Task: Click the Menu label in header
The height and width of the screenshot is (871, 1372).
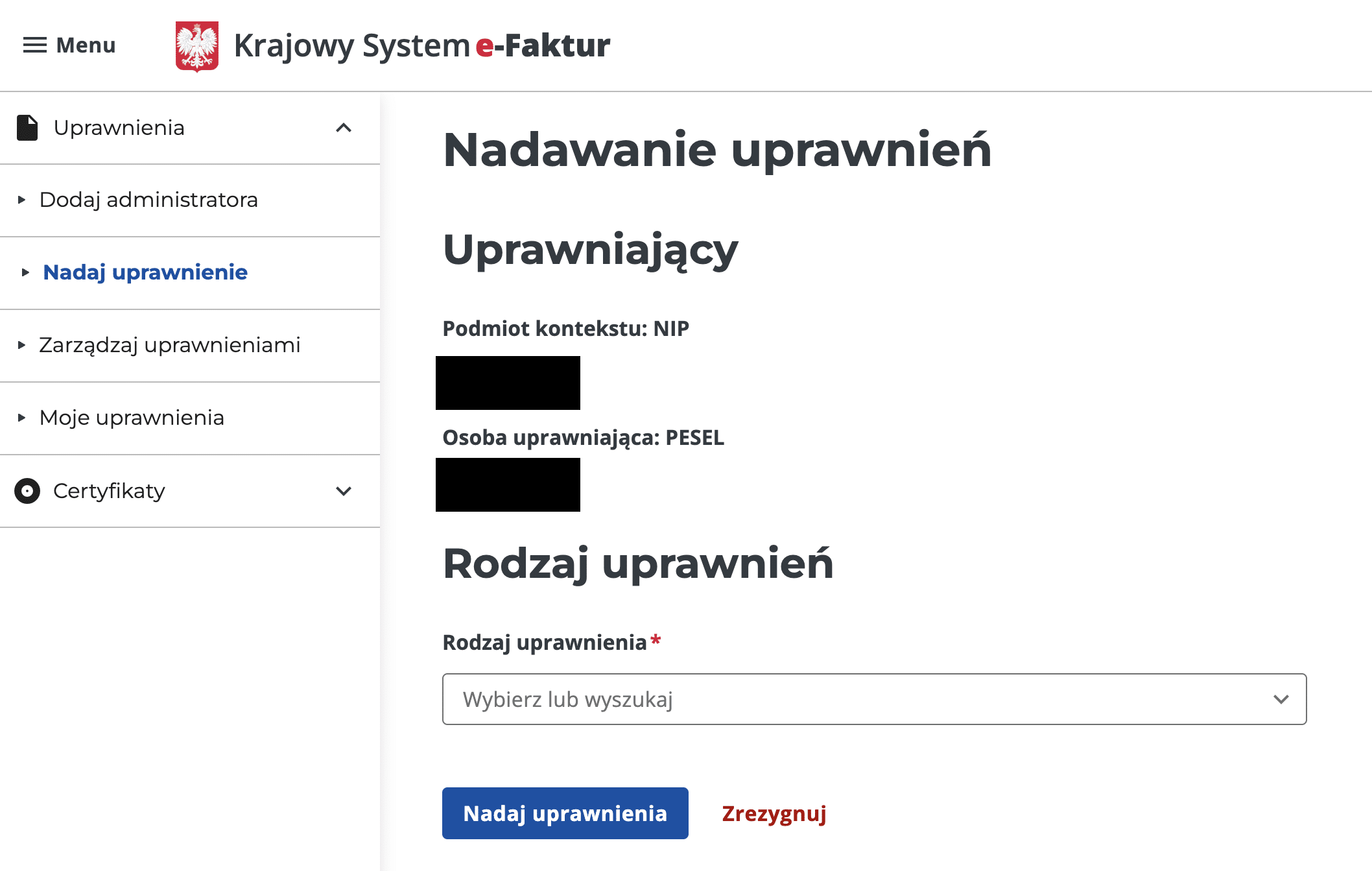Action: [x=86, y=45]
